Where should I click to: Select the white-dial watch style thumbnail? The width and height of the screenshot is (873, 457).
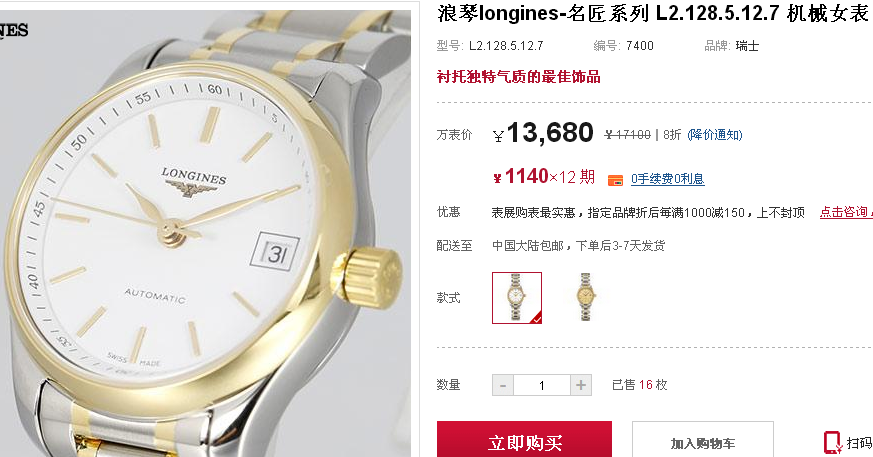517,298
